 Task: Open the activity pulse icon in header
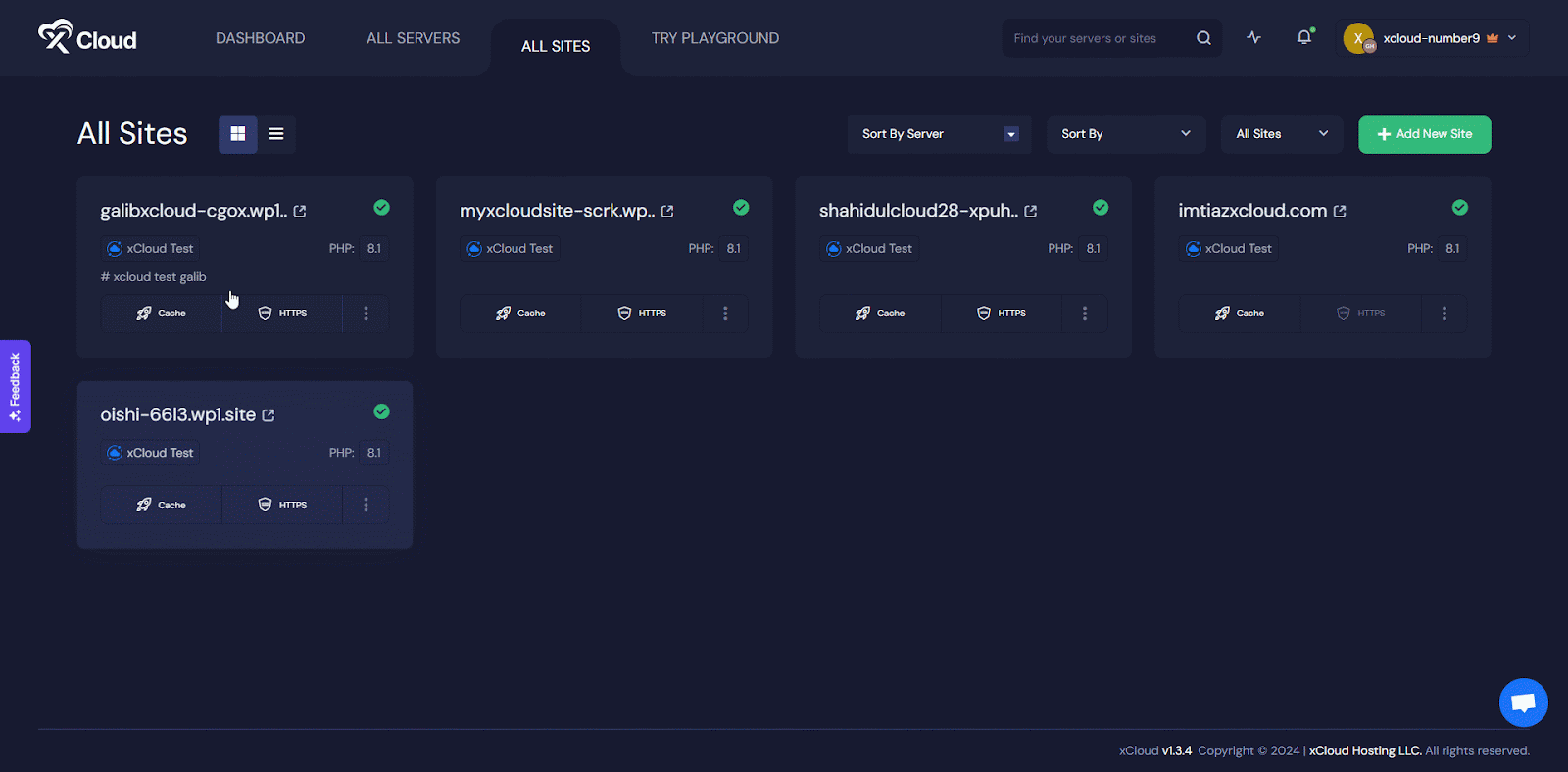point(1253,38)
